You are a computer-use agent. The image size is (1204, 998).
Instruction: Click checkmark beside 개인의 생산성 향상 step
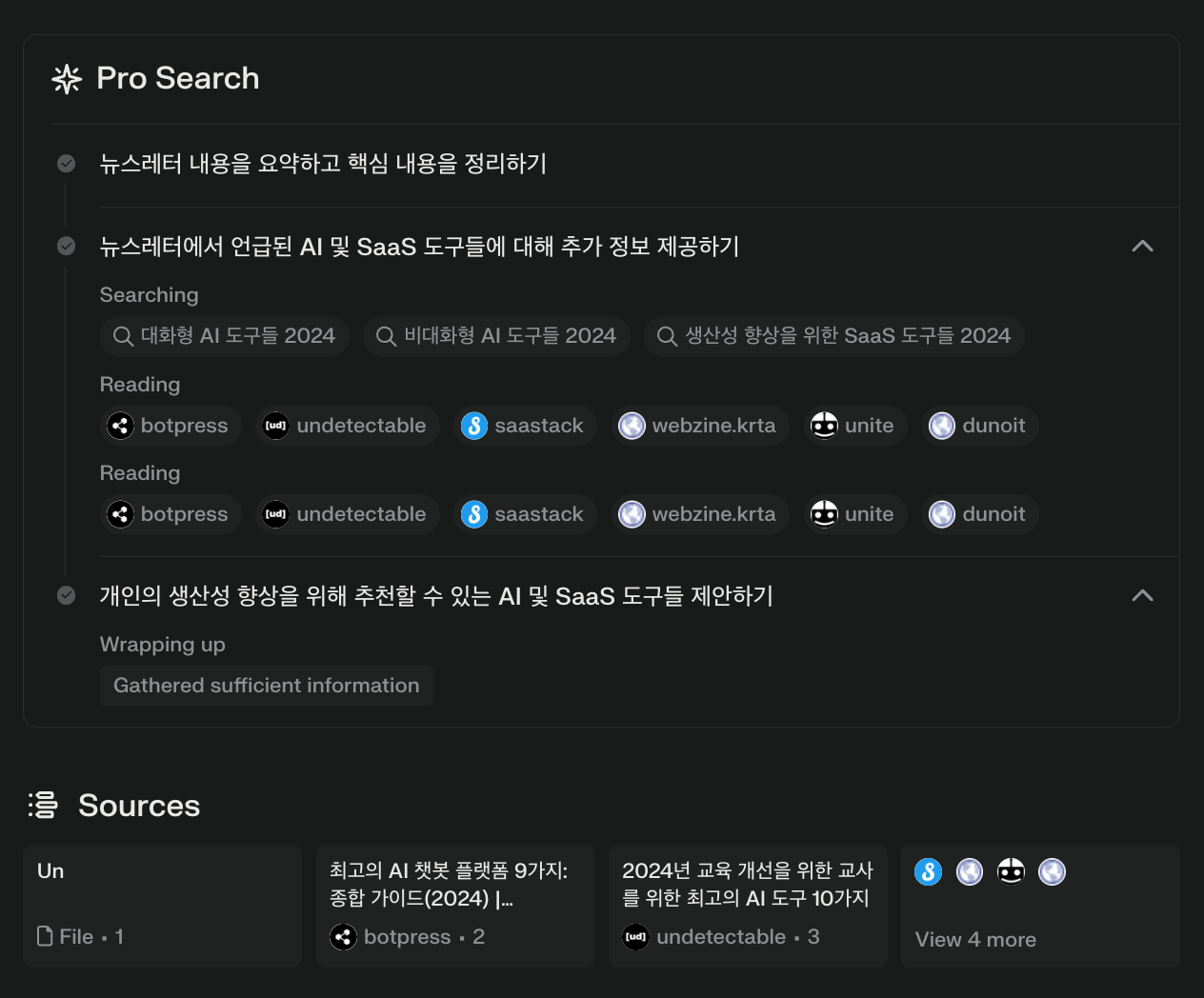(67, 596)
